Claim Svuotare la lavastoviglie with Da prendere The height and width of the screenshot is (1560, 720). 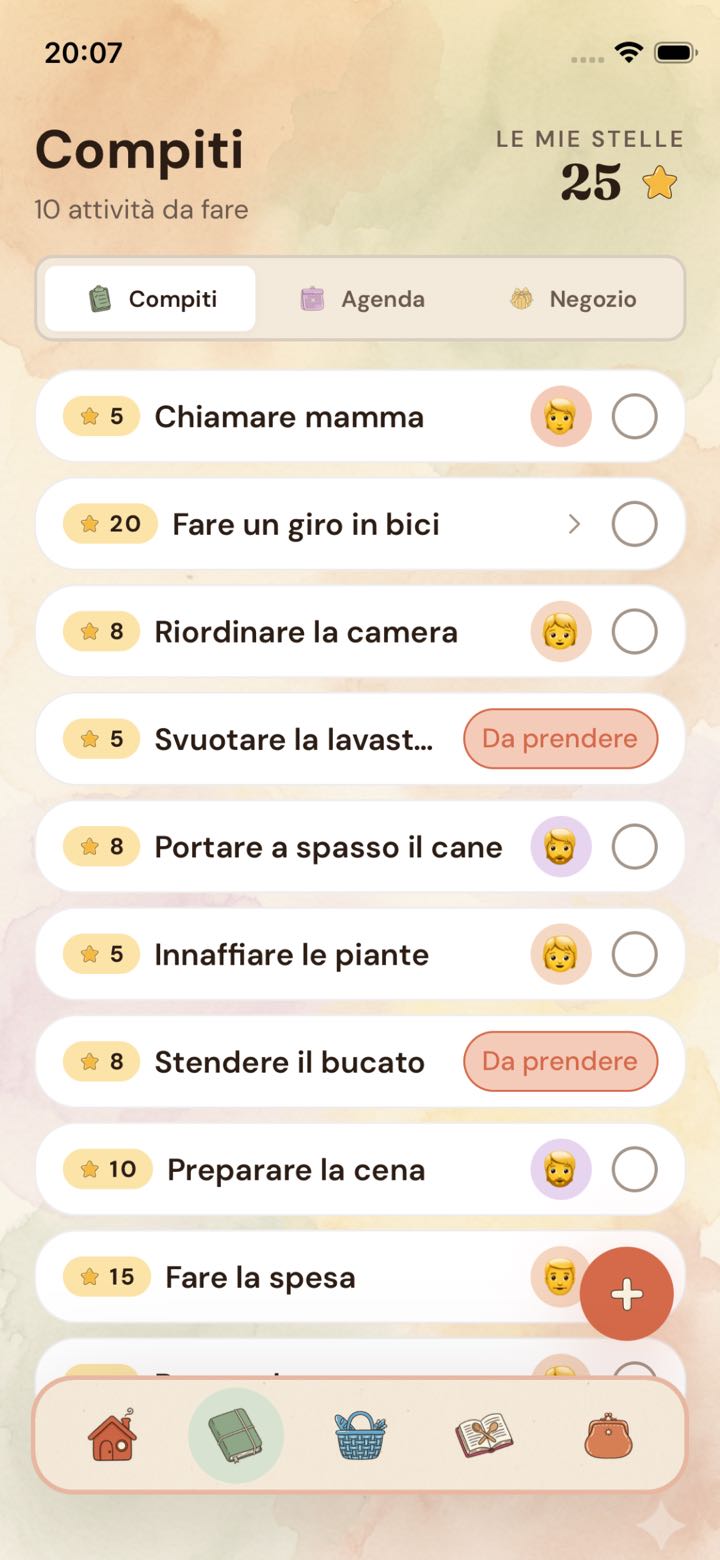point(560,739)
